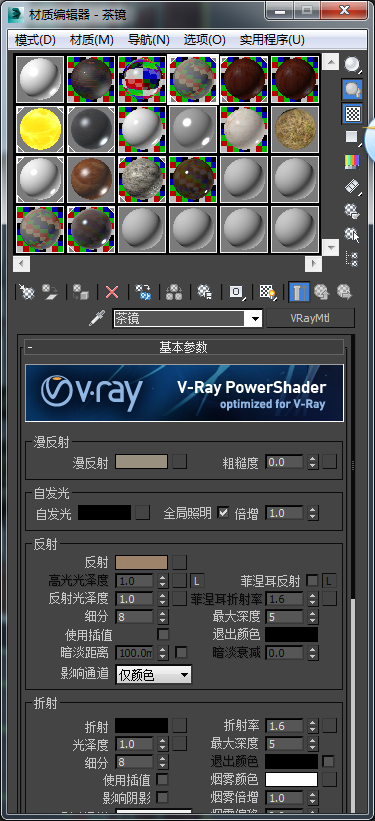
Task: Click the Put to Library icon
Action: pyautogui.click(x=204, y=292)
